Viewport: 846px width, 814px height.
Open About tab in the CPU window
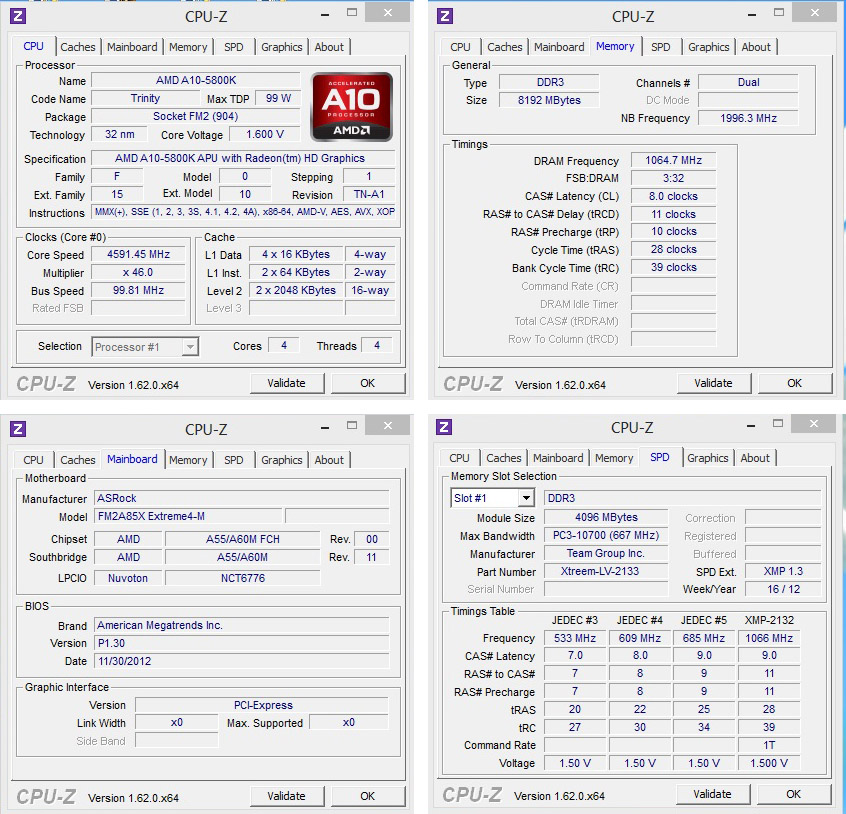click(329, 47)
